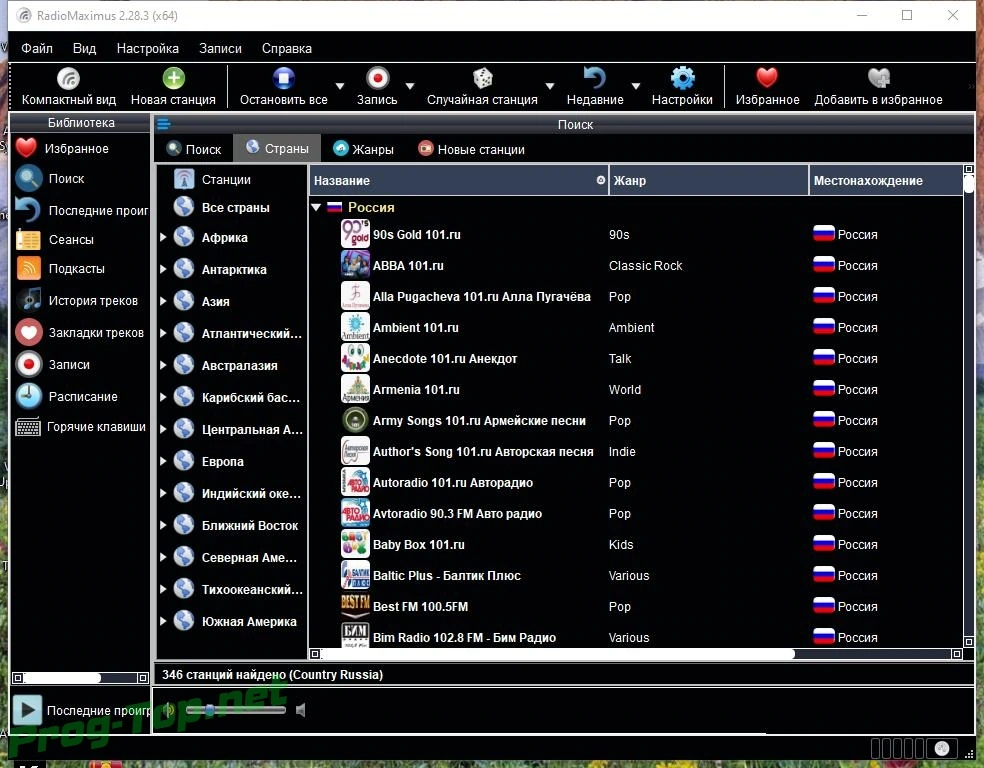
Task: Open dropdown arrow next to Запись
Action: 410,86
